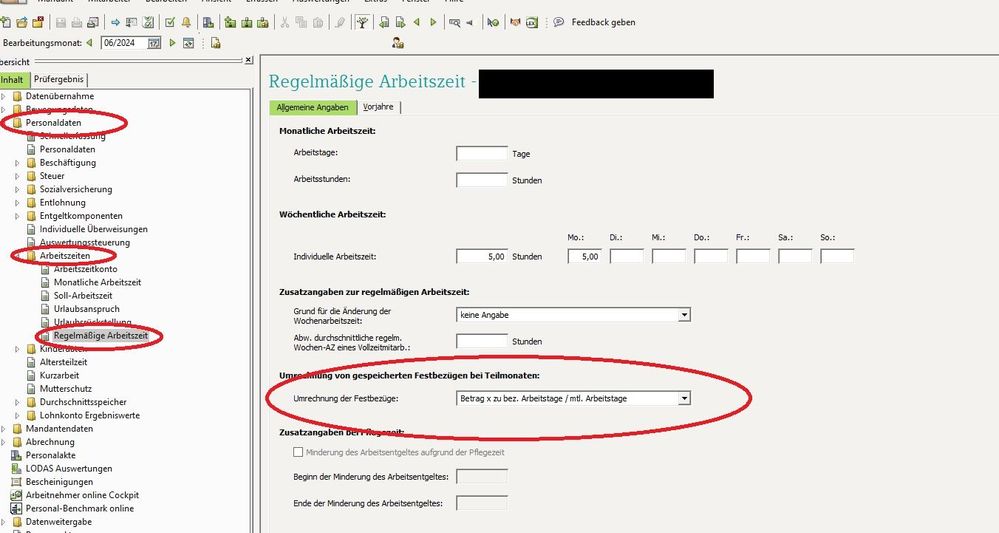
Task: Click Feedback geben
Action: point(603,22)
